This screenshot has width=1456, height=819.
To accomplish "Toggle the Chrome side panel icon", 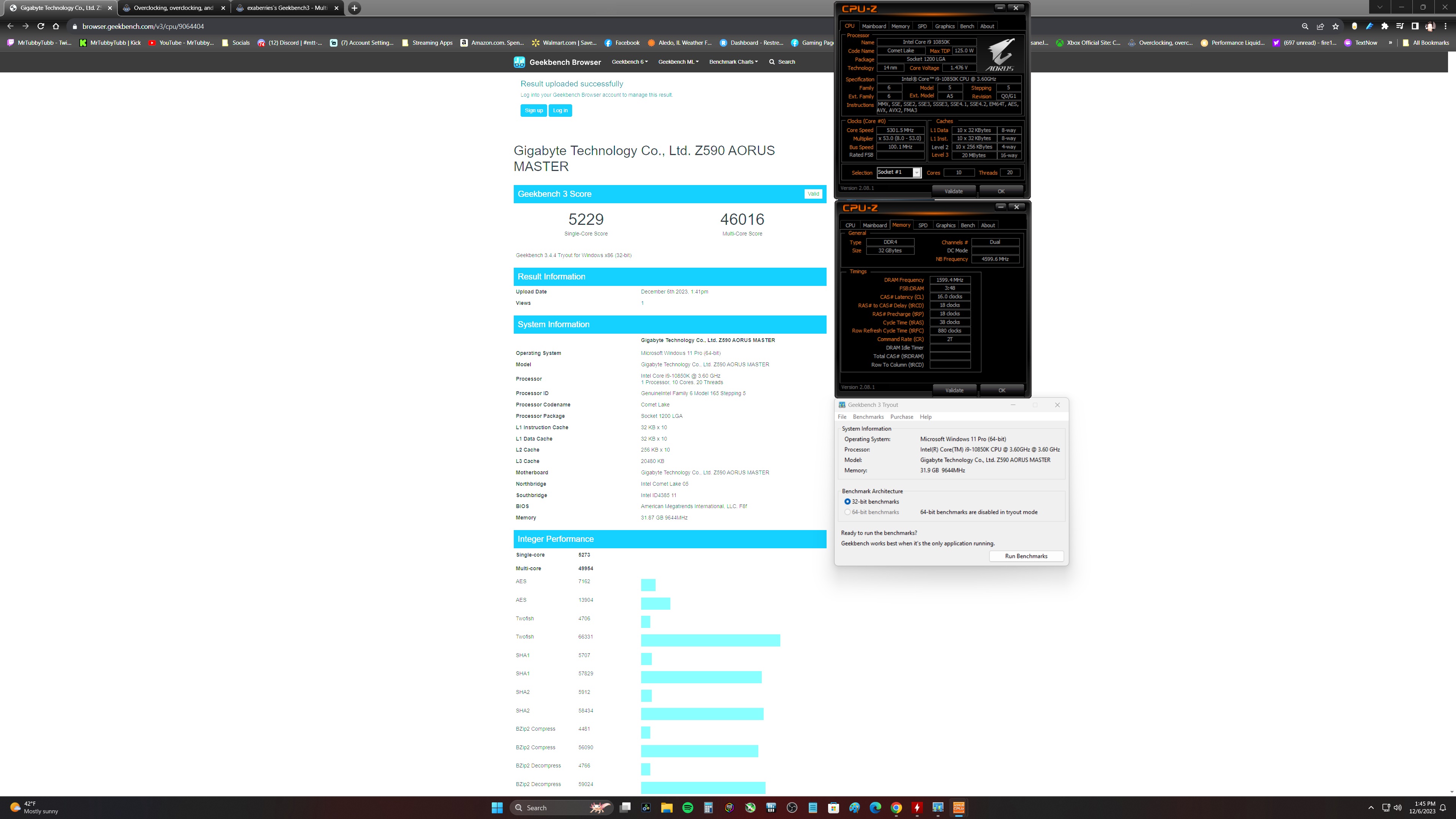I will (x=1415, y=26).
